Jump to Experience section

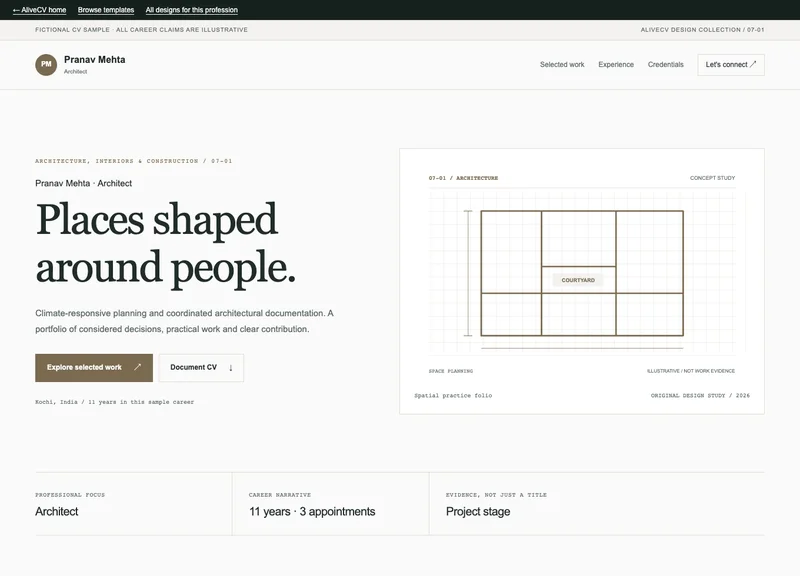coord(616,65)
